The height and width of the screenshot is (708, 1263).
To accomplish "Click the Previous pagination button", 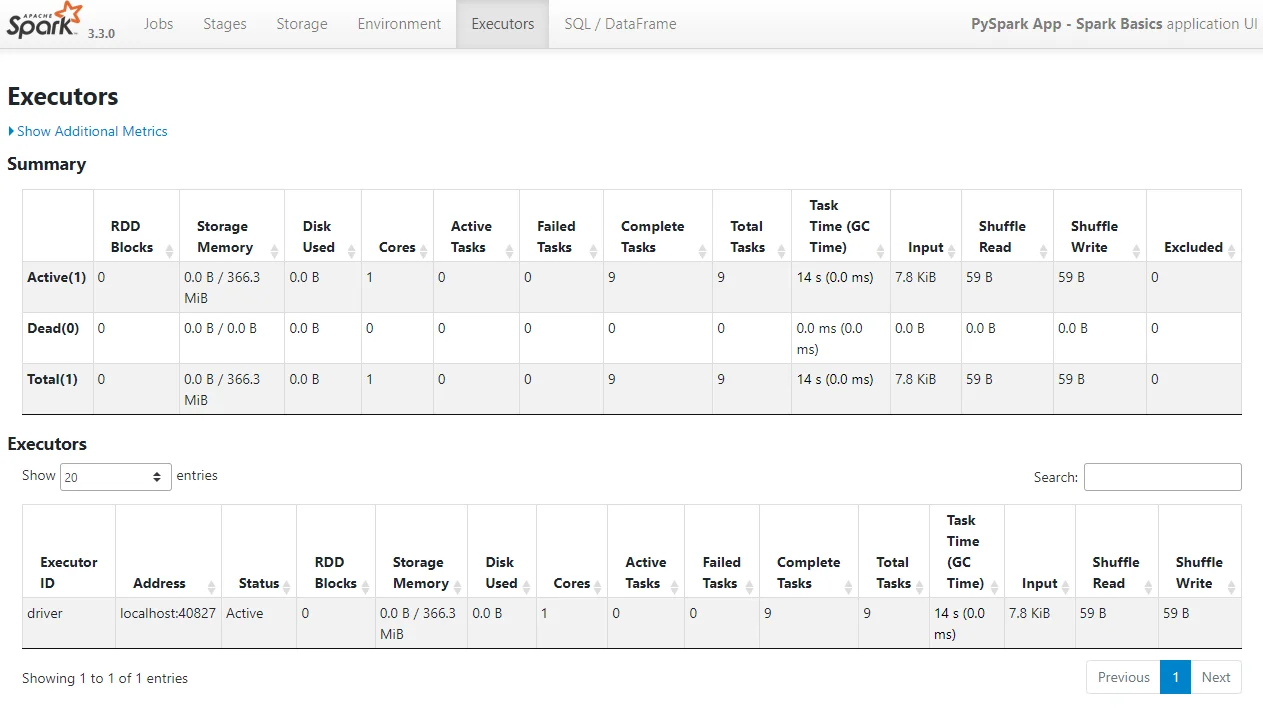I will tap(1123, 677).
